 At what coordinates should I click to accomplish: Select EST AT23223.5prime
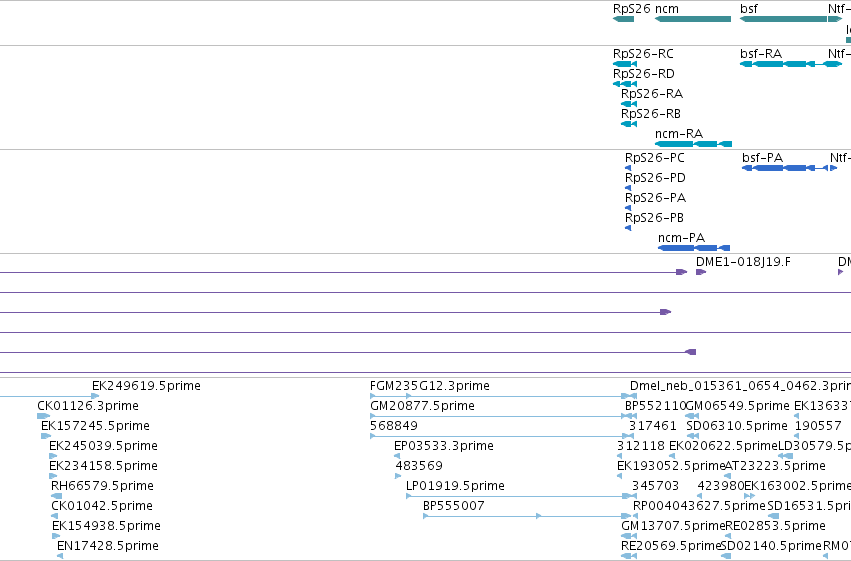coord(776,466)
